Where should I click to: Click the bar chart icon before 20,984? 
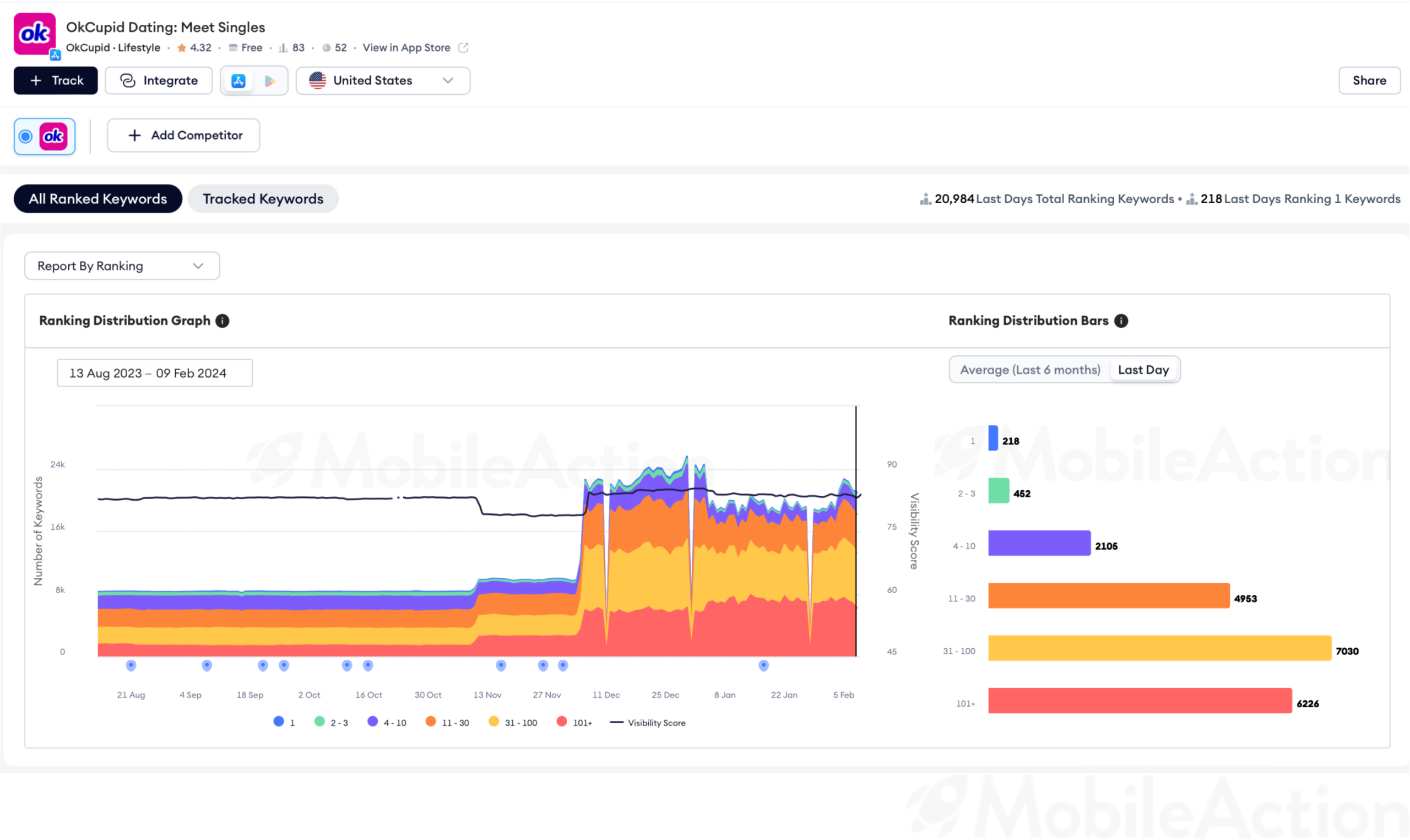926,199
